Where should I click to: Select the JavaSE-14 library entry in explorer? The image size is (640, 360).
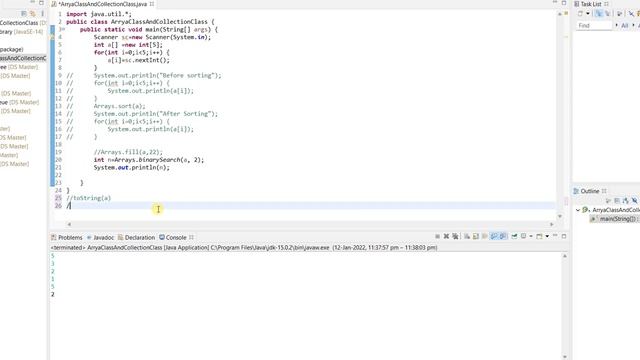click(x=21, y=31)
